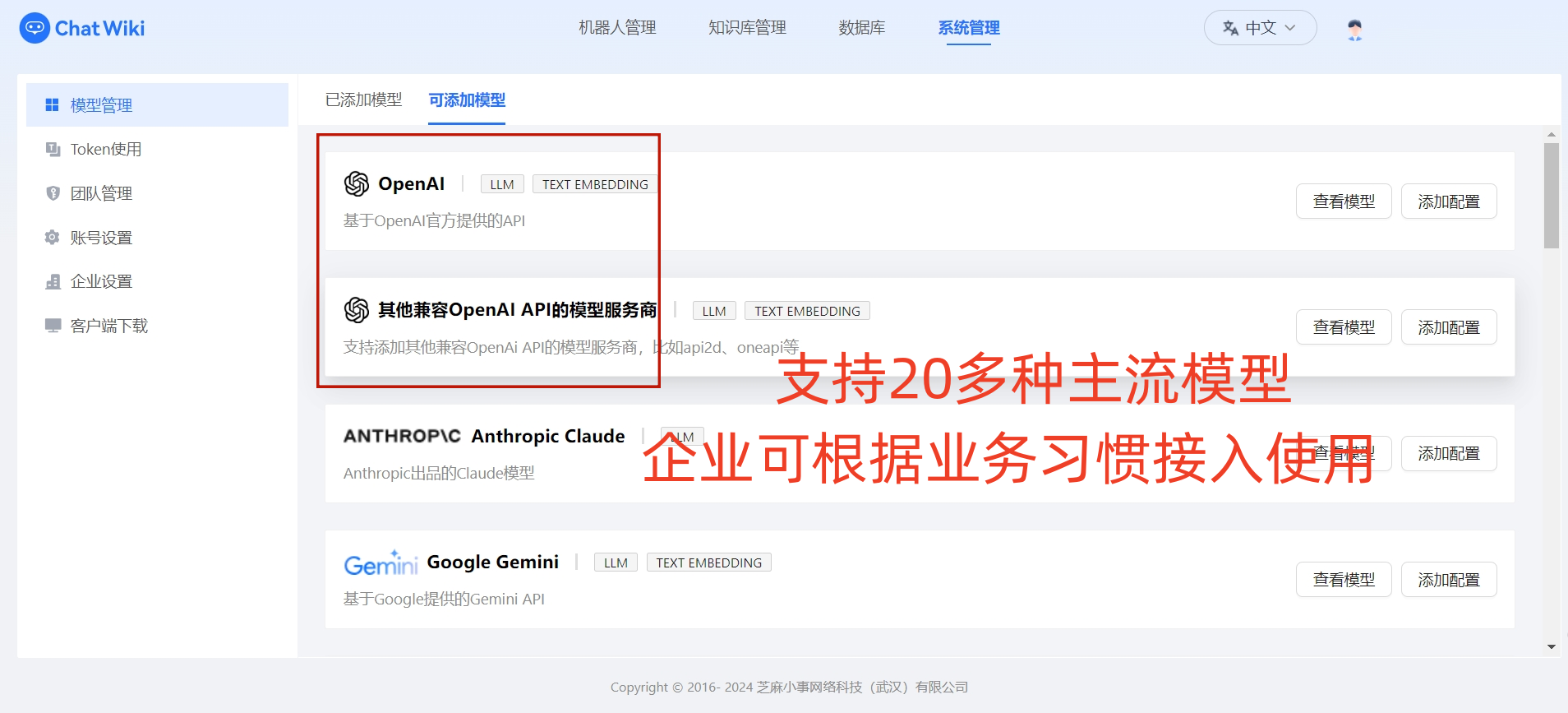Click description Anthropic出品的Claude模型
This screenshot has height=713, width=1568.
coord(439,473)
